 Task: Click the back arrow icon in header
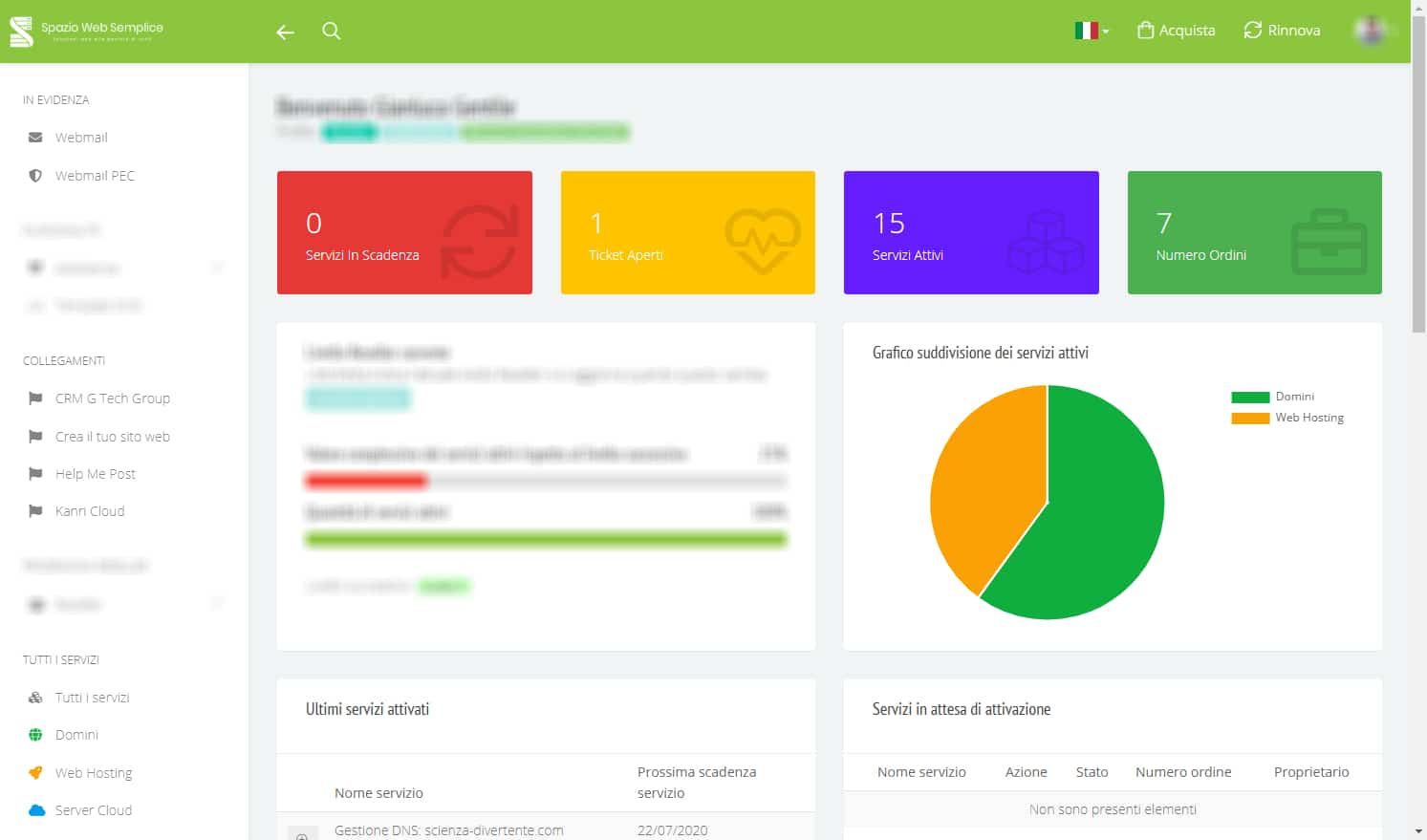click(x=285, y=32)
